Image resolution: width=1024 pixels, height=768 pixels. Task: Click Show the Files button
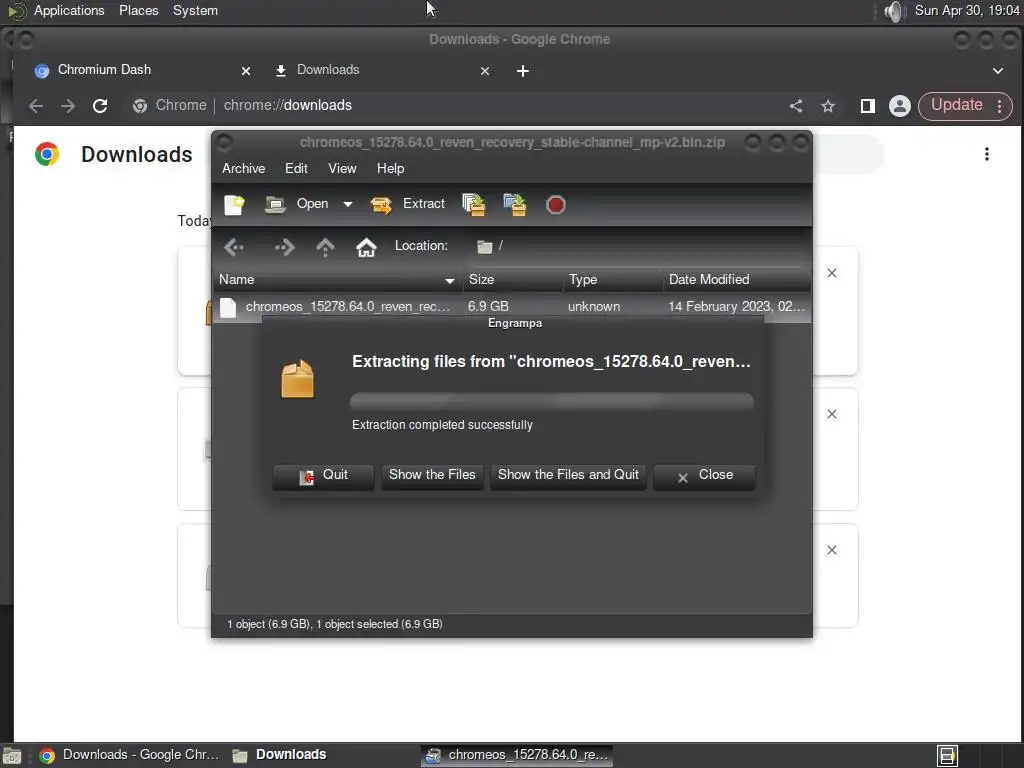(x=432, y=475)
